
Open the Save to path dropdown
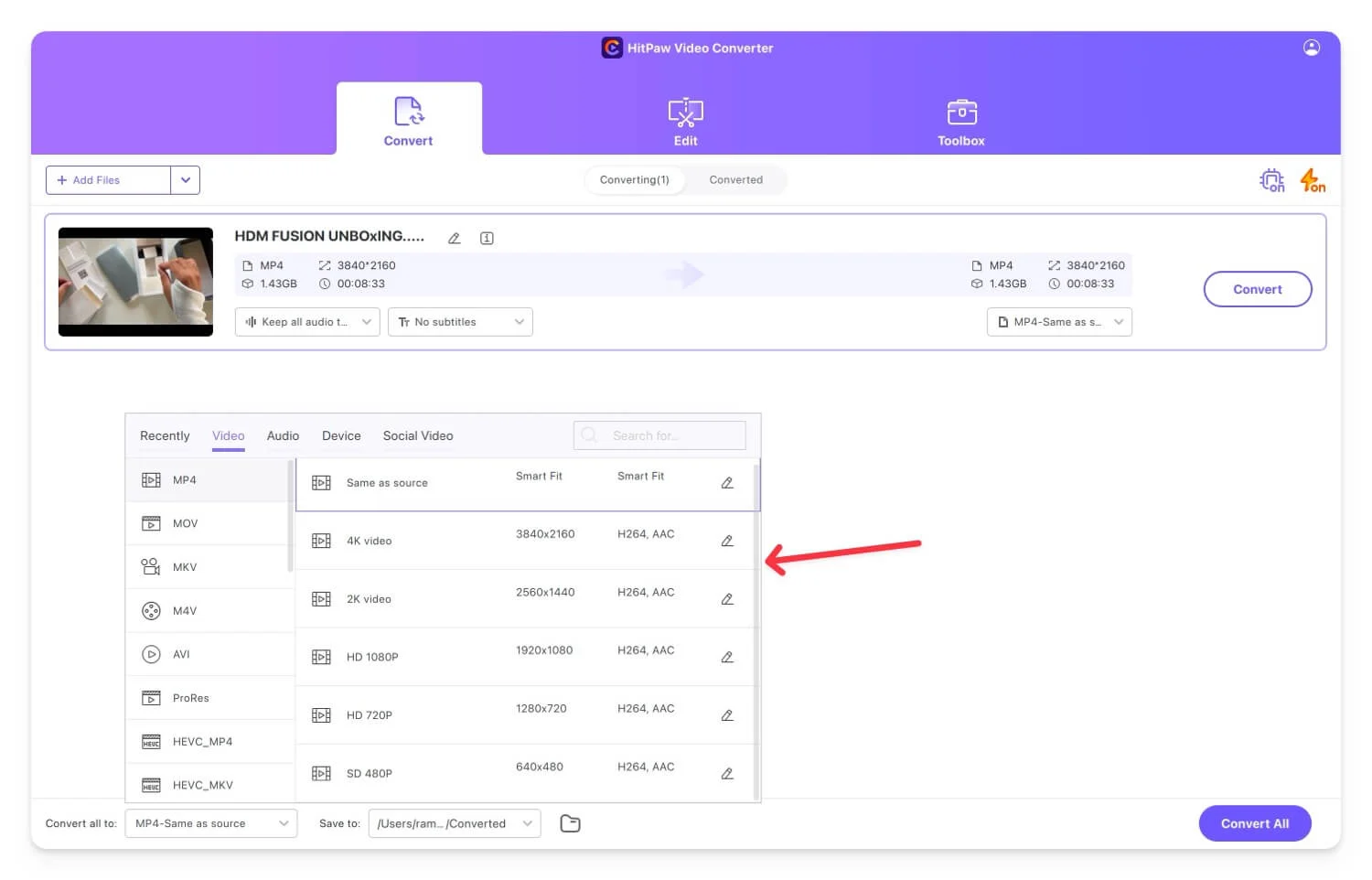click(x=455, y=823)
